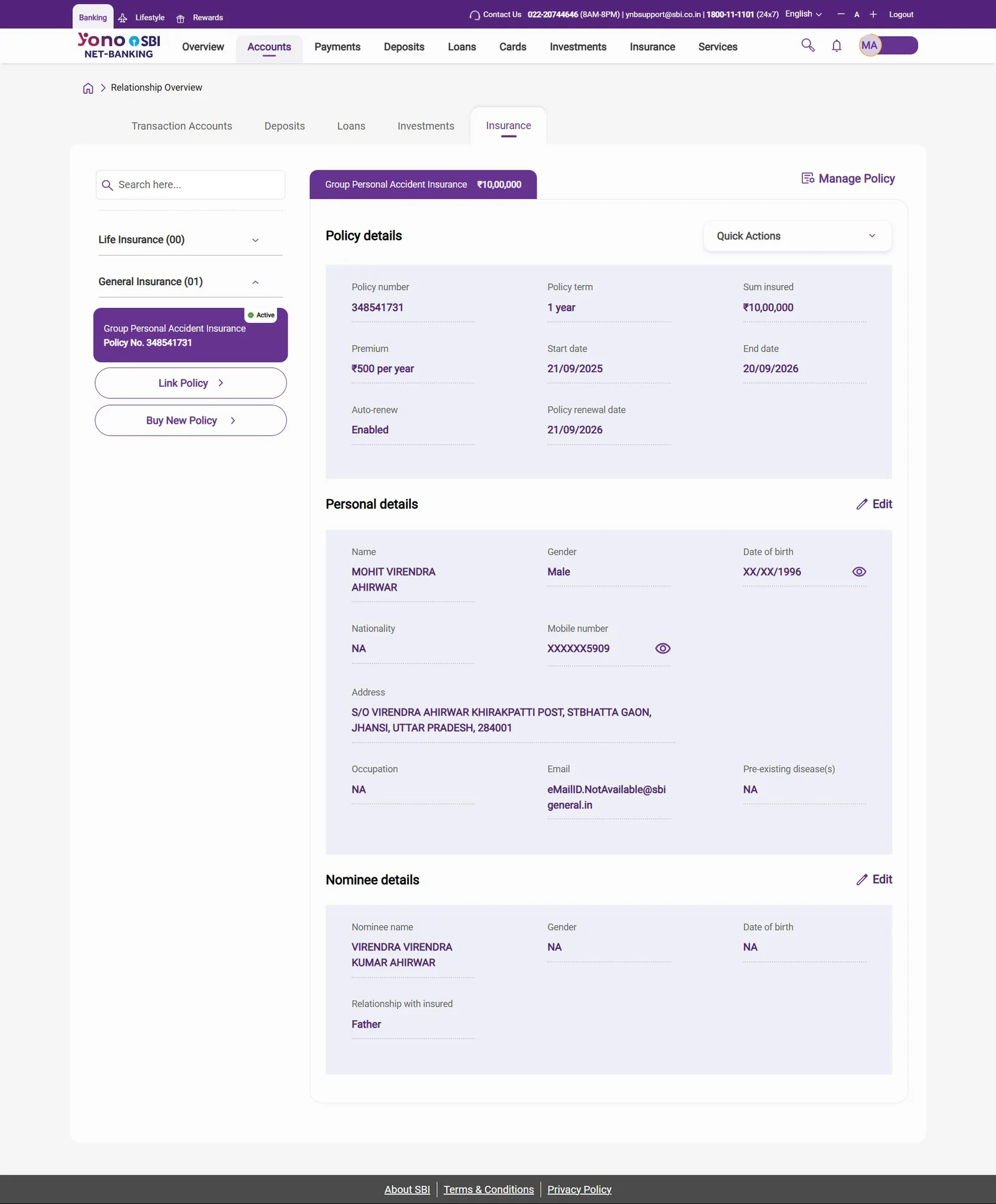This screenshot has height=1204, width=996.
Task: Click the nominee relationship Father value
Action: [366, 1024]
